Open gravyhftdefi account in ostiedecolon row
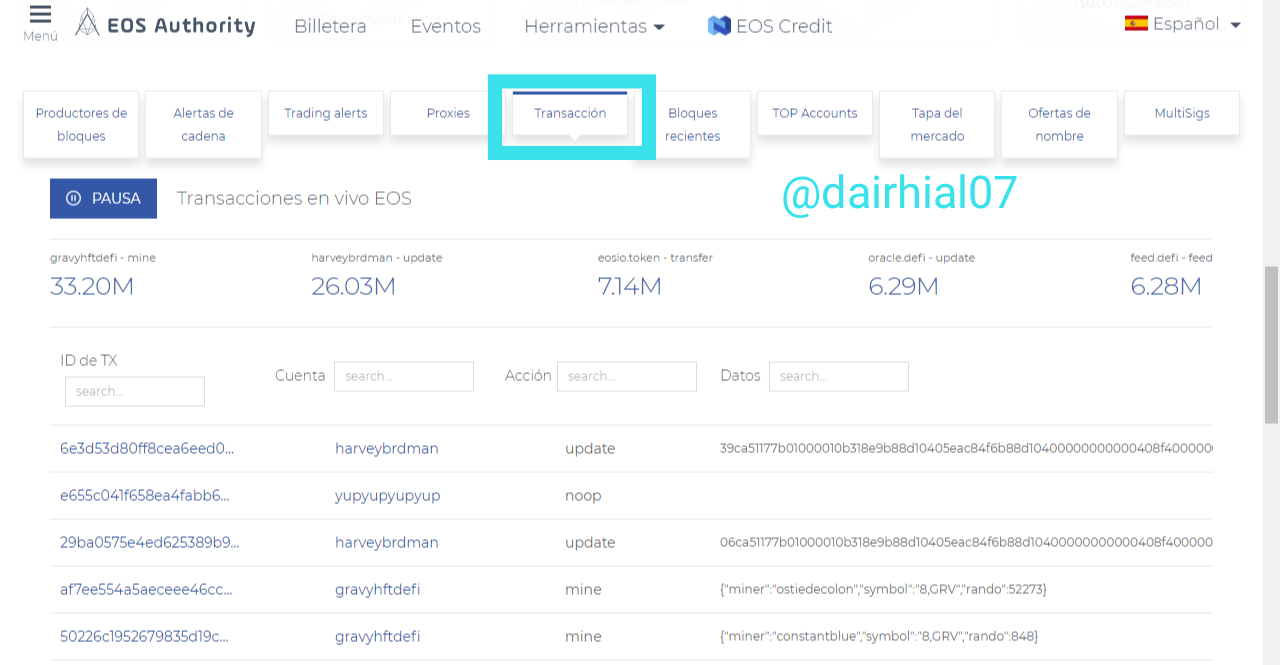Screen dimensions: 1280x665 point(378,589)
